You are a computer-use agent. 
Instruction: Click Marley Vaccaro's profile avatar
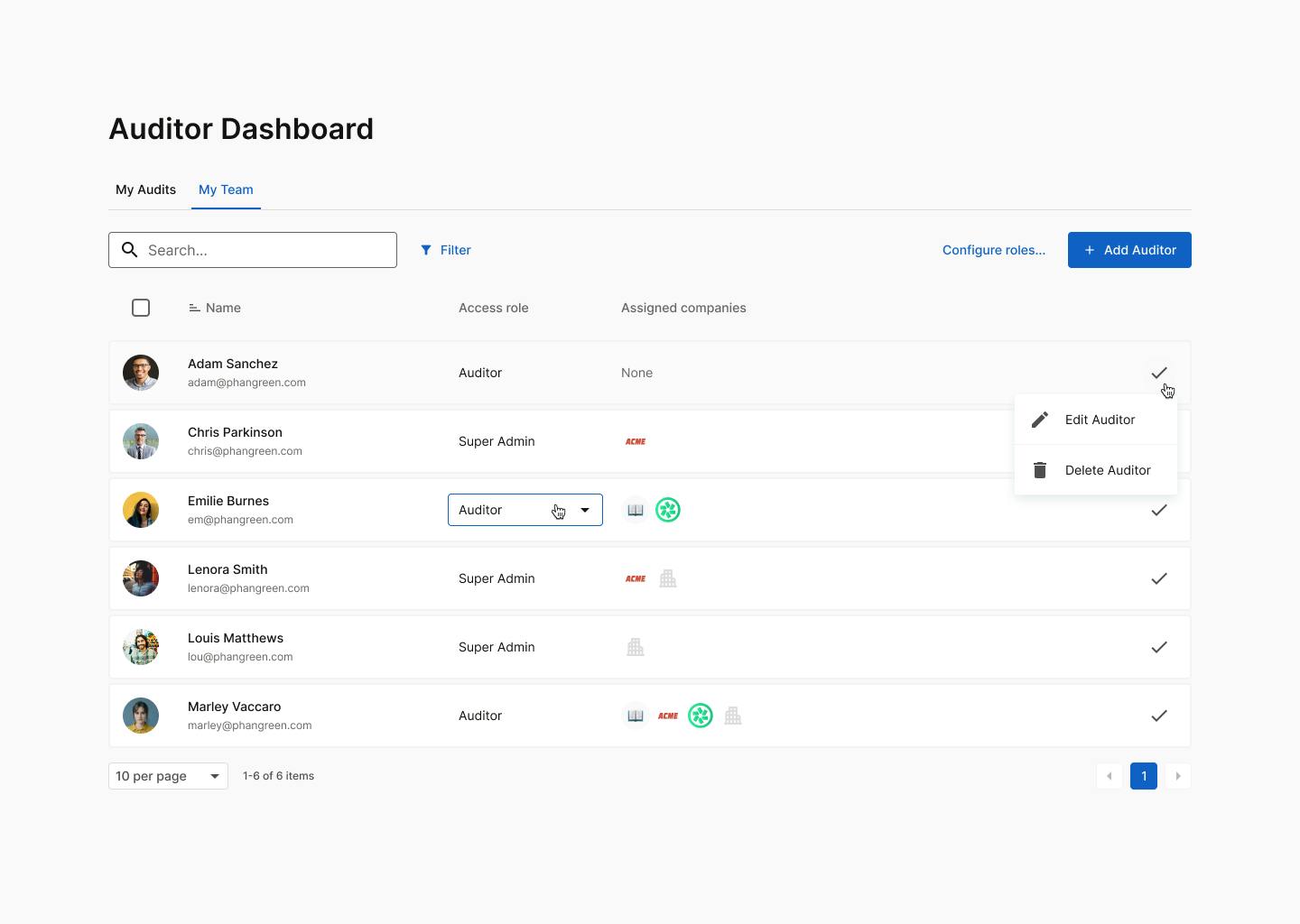click(141, 716)
